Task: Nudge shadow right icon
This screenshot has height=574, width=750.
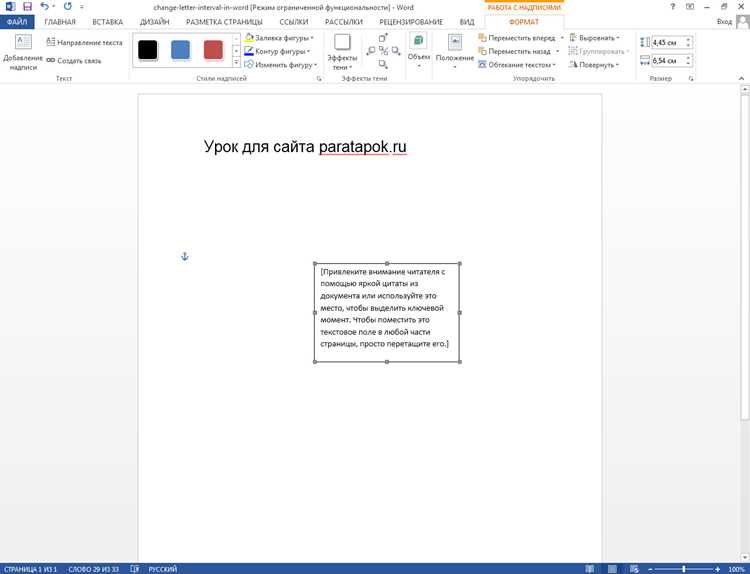Action: click(x=396, y=51)
